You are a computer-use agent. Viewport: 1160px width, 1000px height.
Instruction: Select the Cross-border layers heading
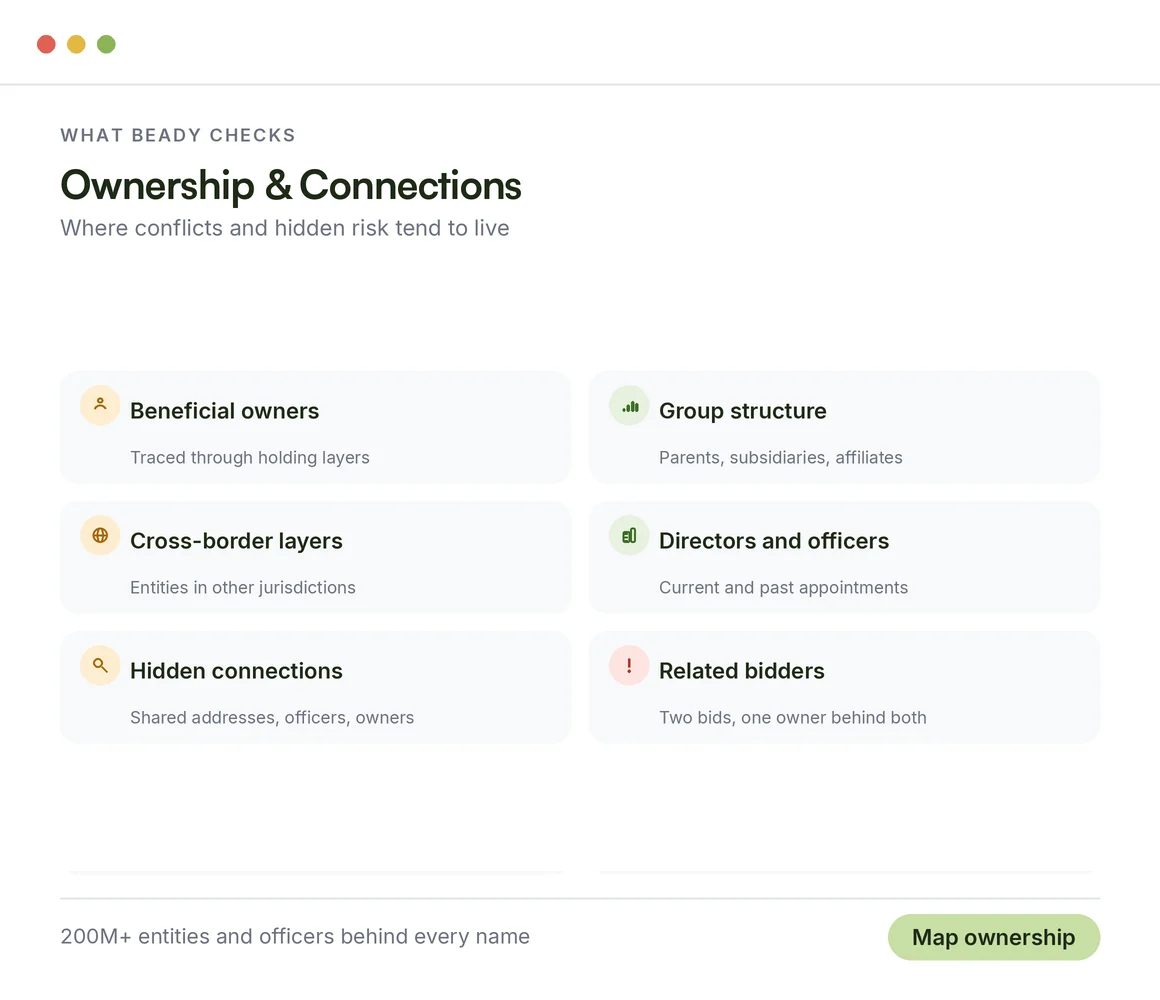pyautogui.click(x=236, y=541)
